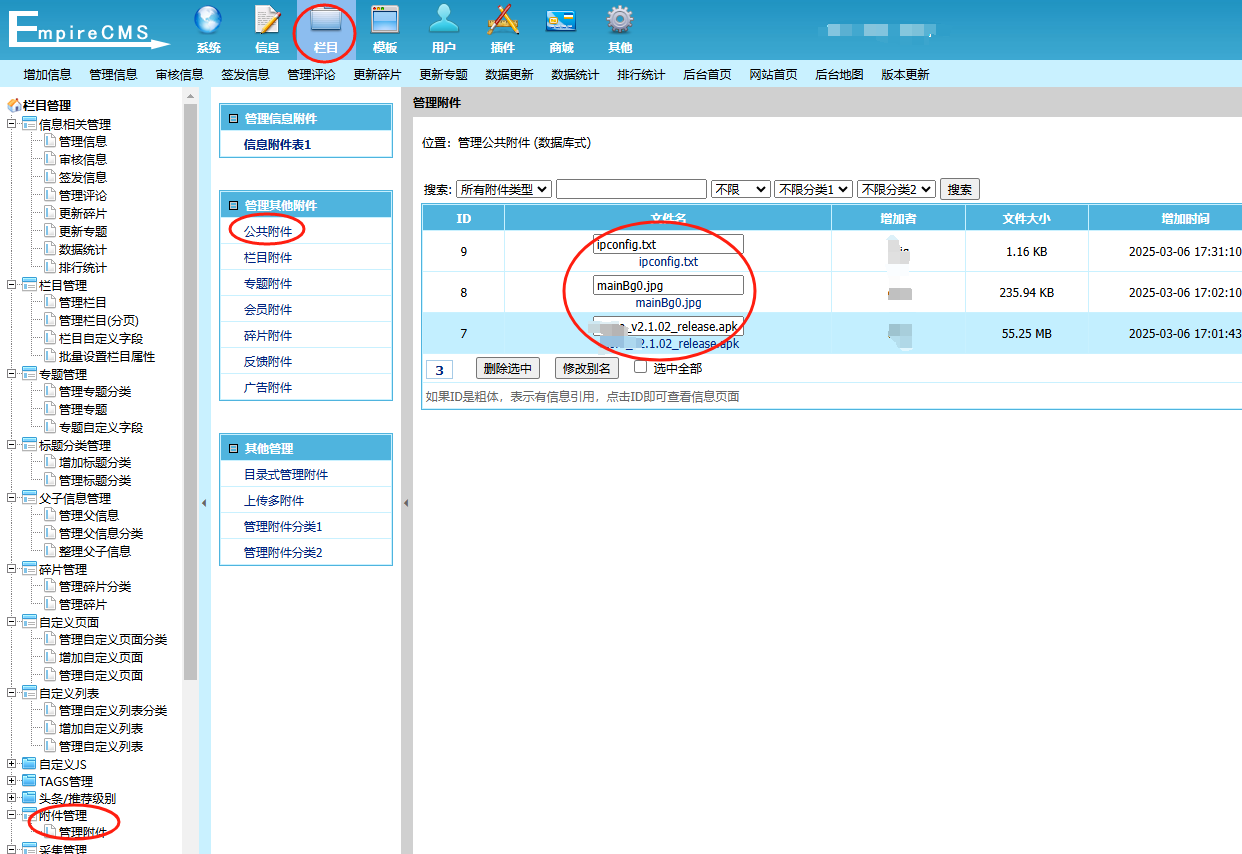The height and width of the screenshot is (854, 1242).
Task: Open 版本更新 in the top menu
Action: point(905,74)
